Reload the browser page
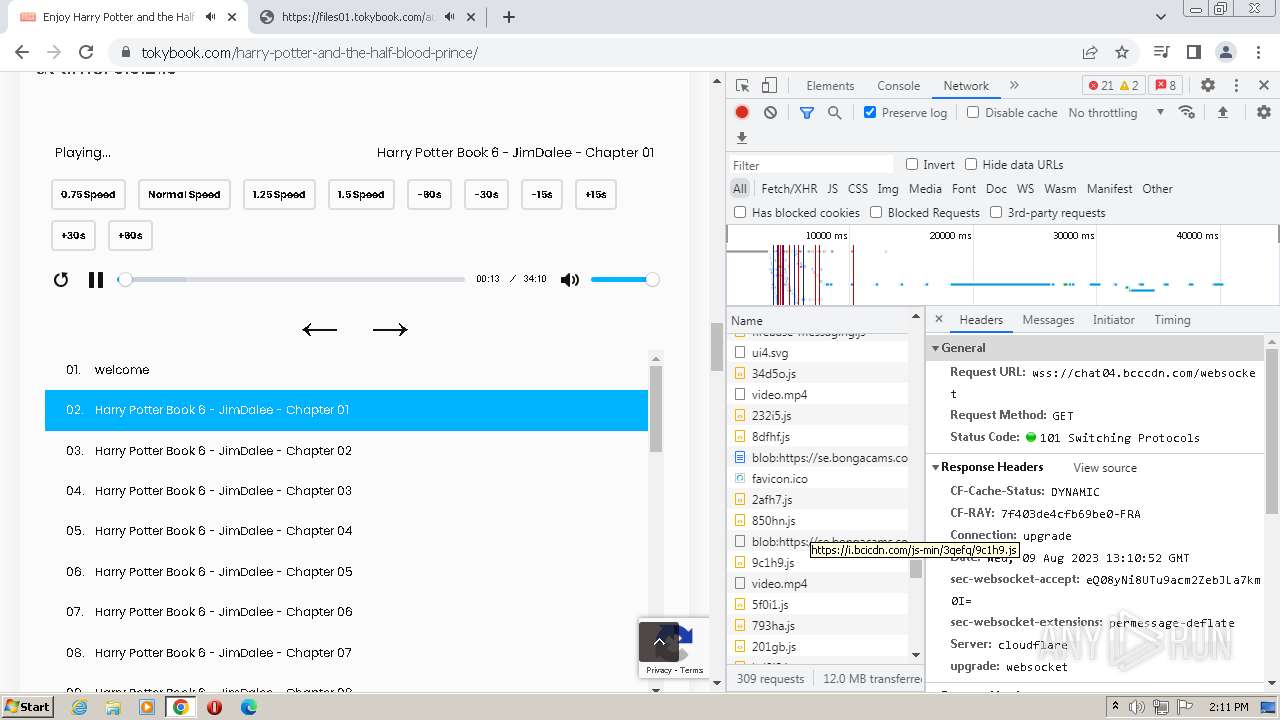The width and height of the screenshot is (1280, 720). click(x=86, y=52)
